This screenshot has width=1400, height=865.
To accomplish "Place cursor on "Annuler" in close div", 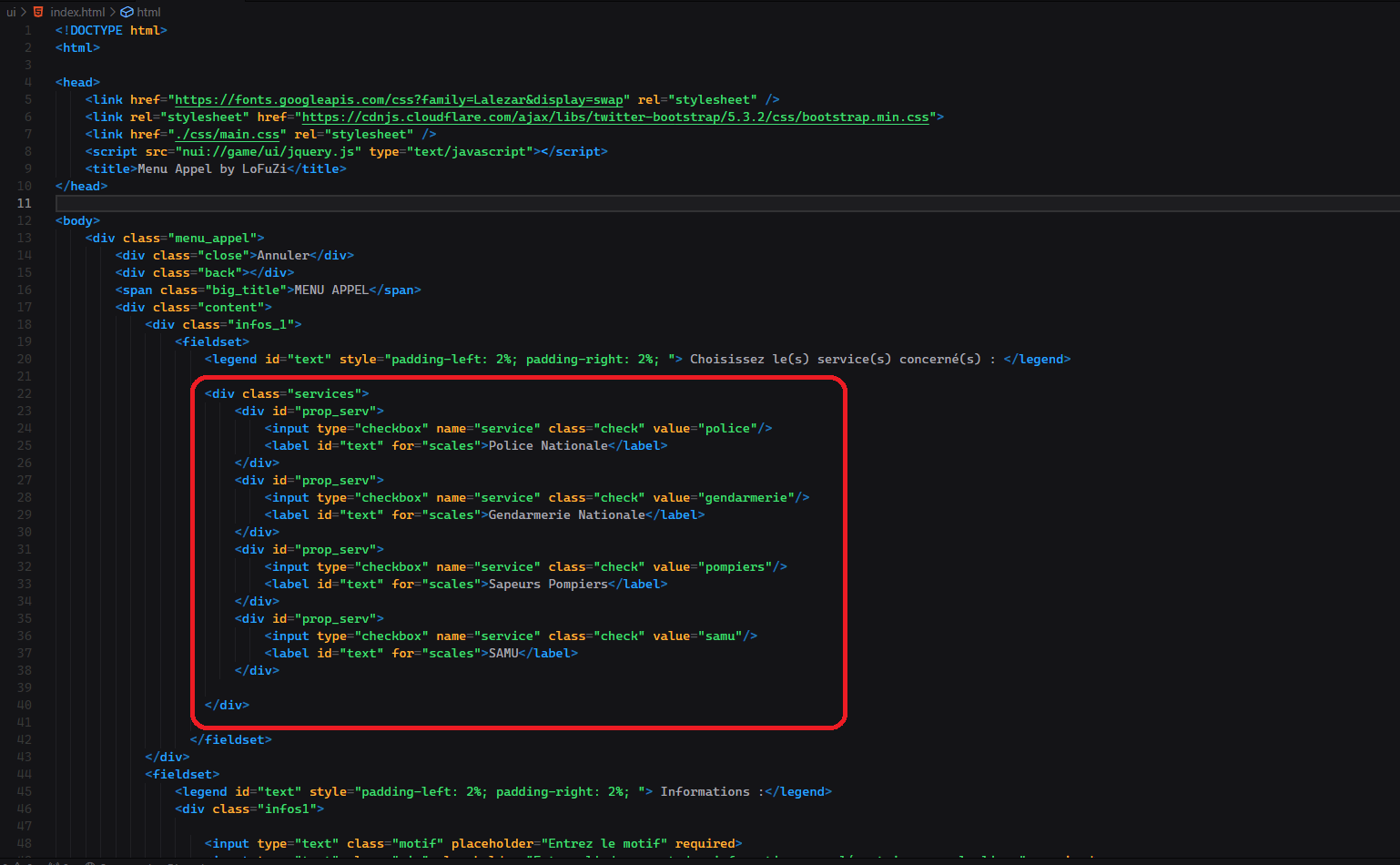I will click(x=283, y=256).
